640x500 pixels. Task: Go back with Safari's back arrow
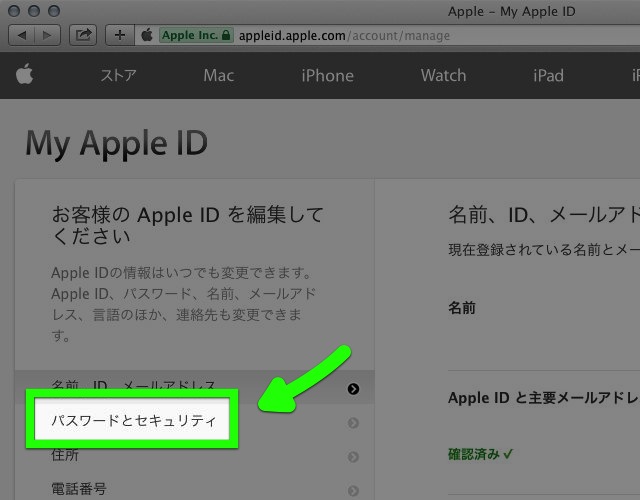[22, 36]
